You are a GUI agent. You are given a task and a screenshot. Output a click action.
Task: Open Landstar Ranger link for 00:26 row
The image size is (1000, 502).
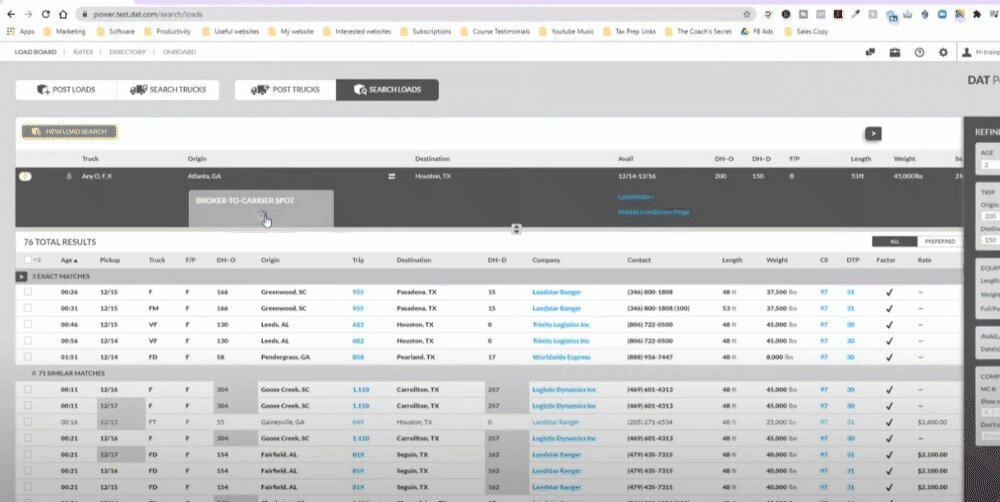tap(556, 292)
